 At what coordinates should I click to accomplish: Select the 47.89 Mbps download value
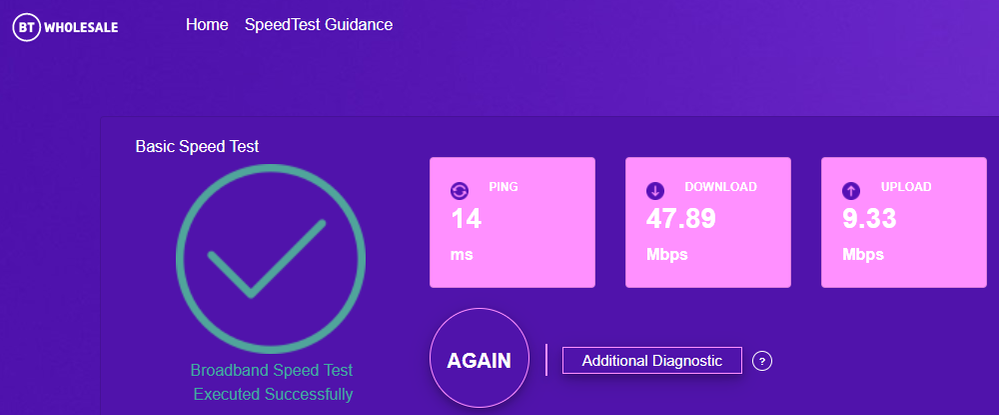[x=681, y=218]
